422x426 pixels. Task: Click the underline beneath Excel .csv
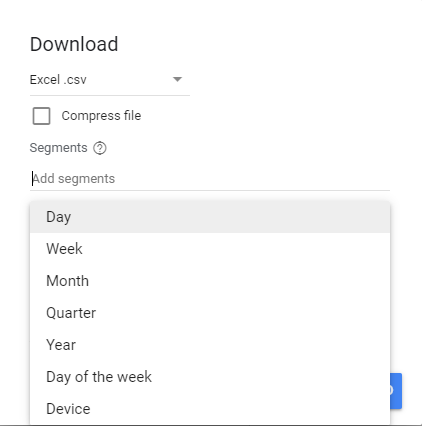tap(110, 95)
